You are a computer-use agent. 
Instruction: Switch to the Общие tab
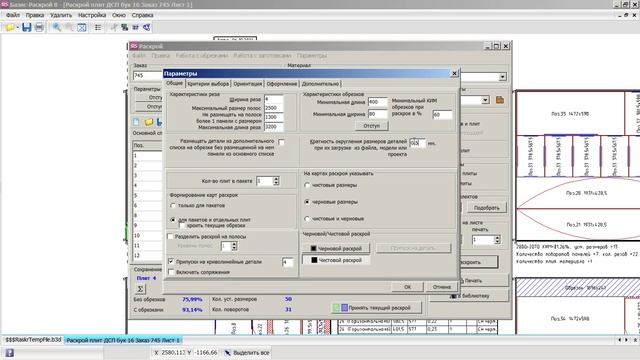pos(174,83)
